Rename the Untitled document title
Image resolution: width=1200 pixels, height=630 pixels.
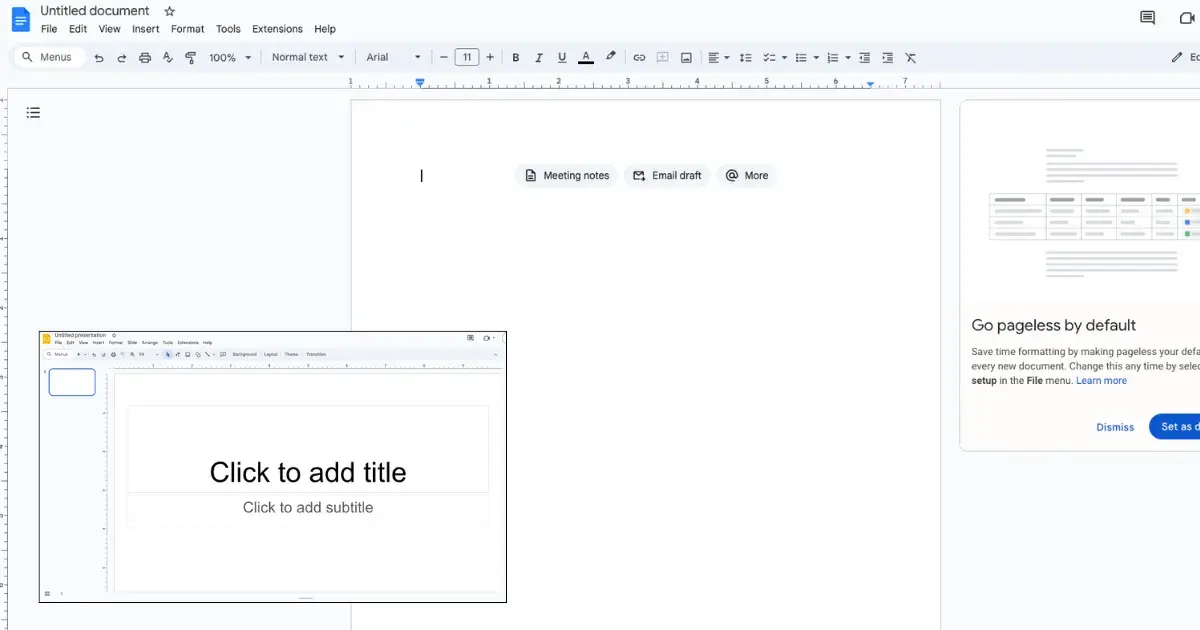(95, 11)
